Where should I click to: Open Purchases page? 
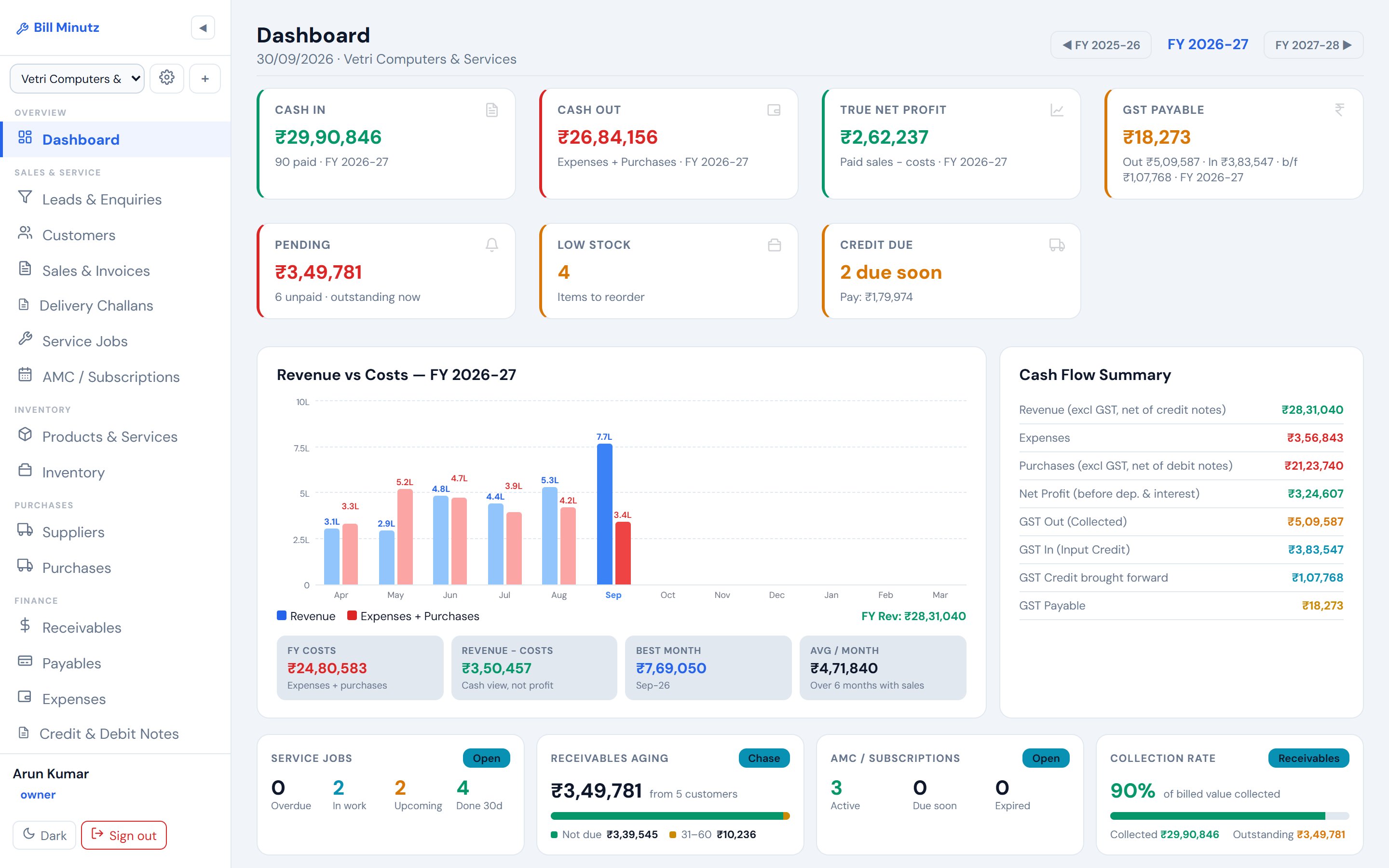[115, 567]
